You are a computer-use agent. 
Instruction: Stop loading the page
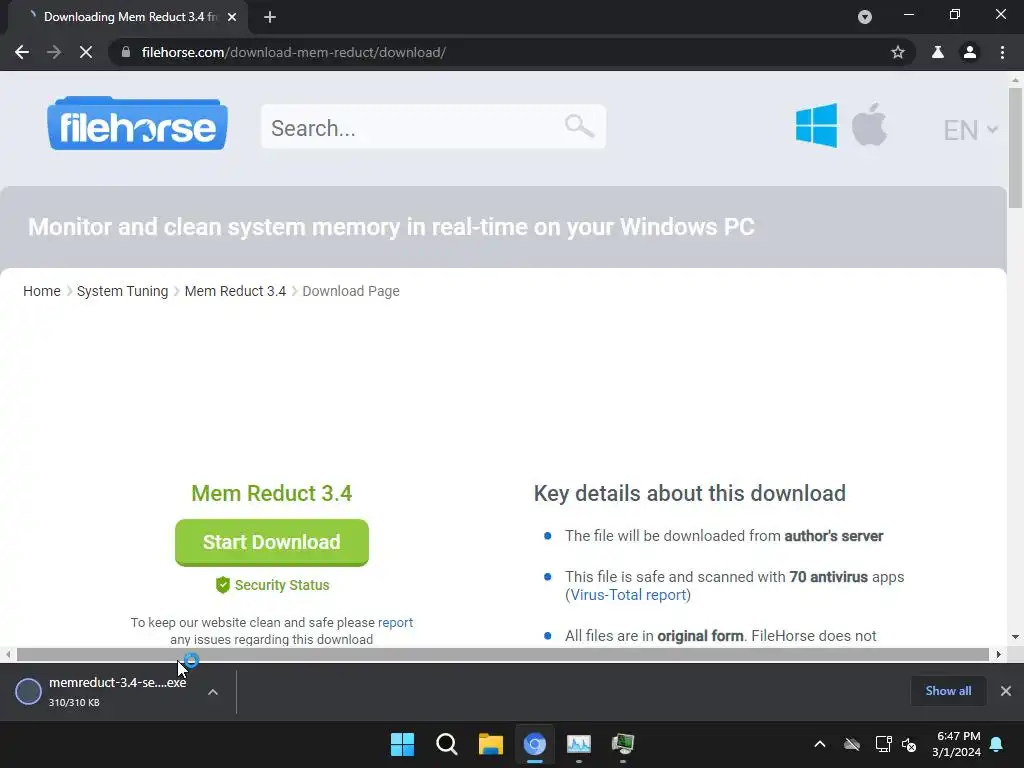pyautogui.click(x=86, y=52)
